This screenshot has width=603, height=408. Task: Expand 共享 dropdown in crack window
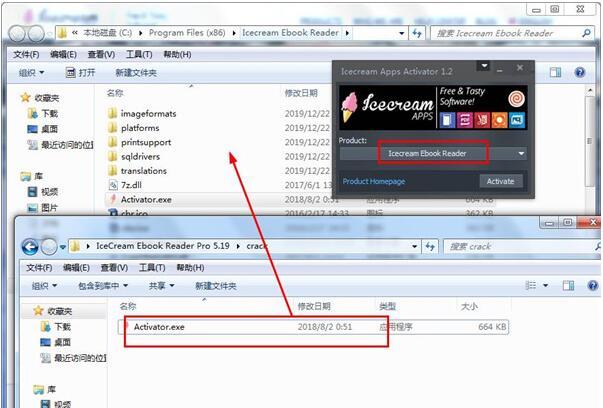[x=162, y=286]
